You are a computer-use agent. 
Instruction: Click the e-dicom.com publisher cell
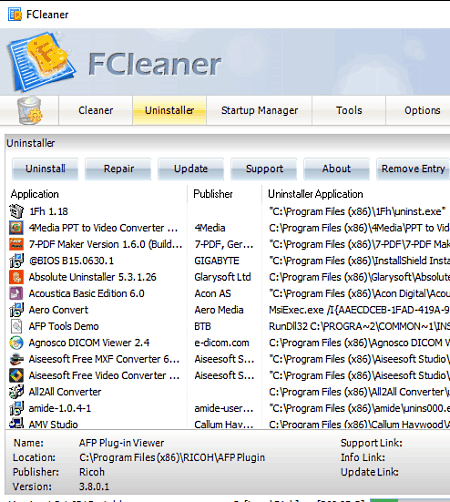coord(222,343)
